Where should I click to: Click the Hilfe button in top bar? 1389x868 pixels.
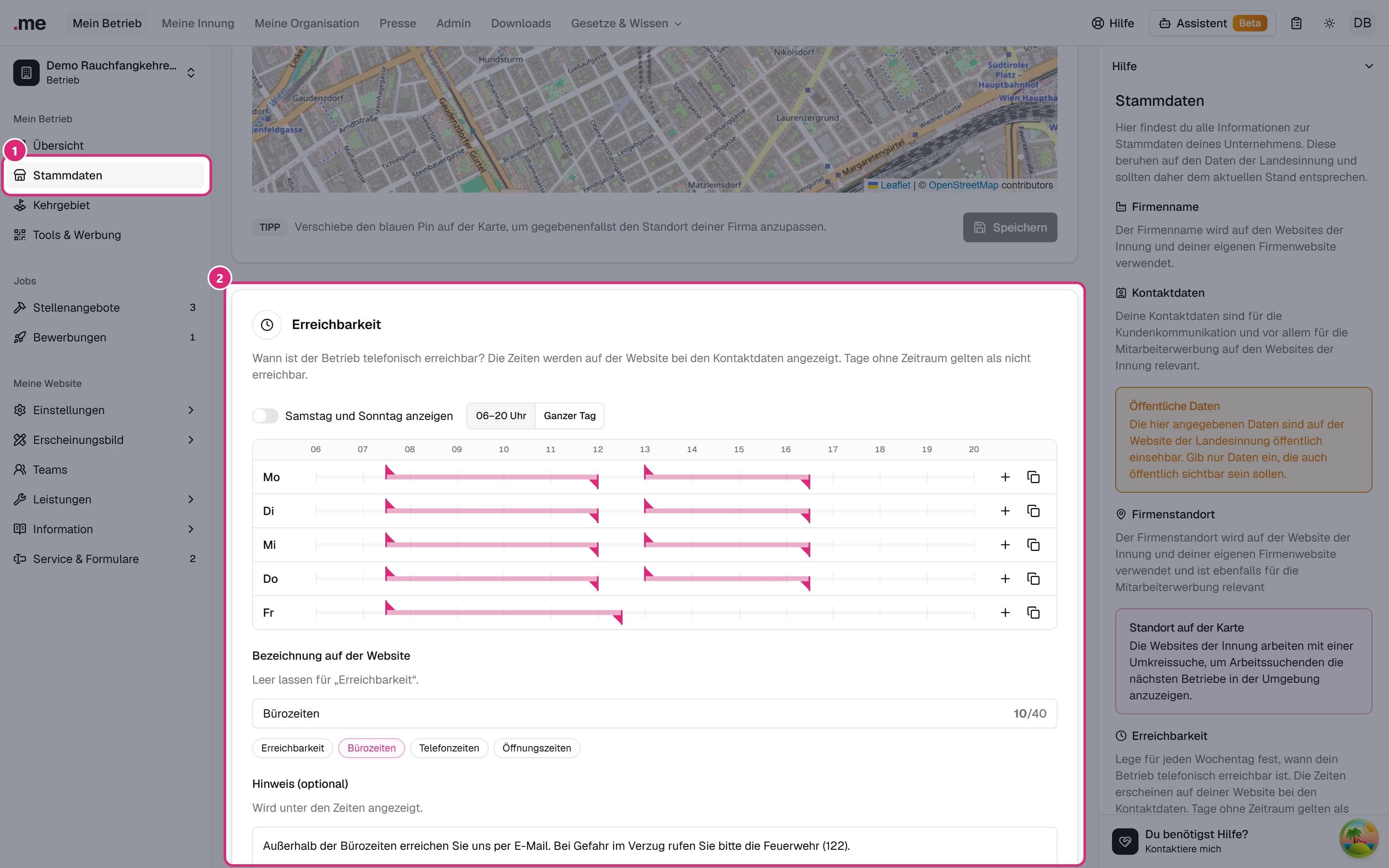click(1112, 24)
